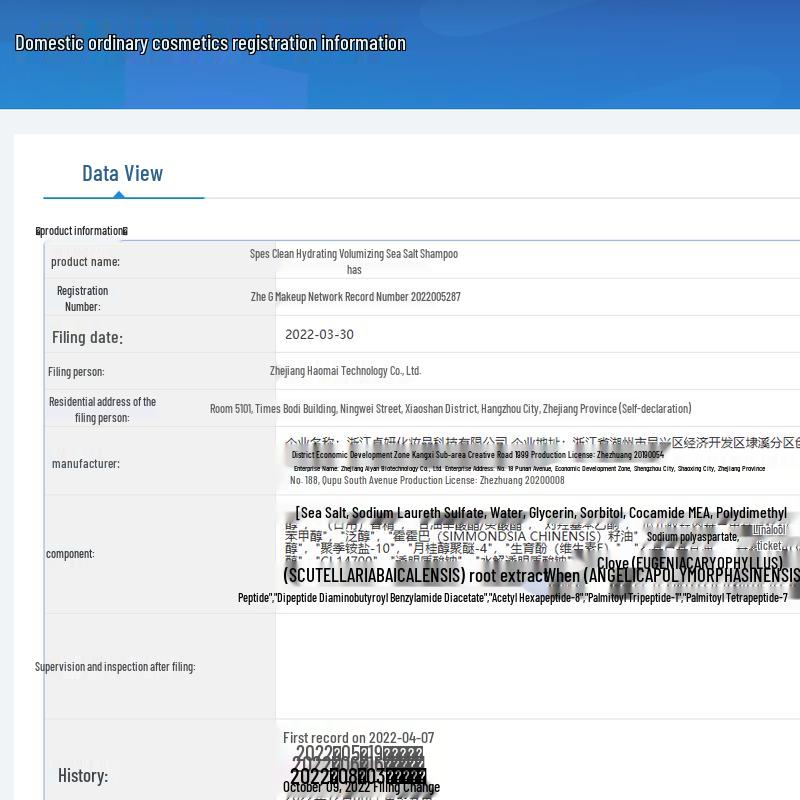Click the "component:" row label

[70, 554]
